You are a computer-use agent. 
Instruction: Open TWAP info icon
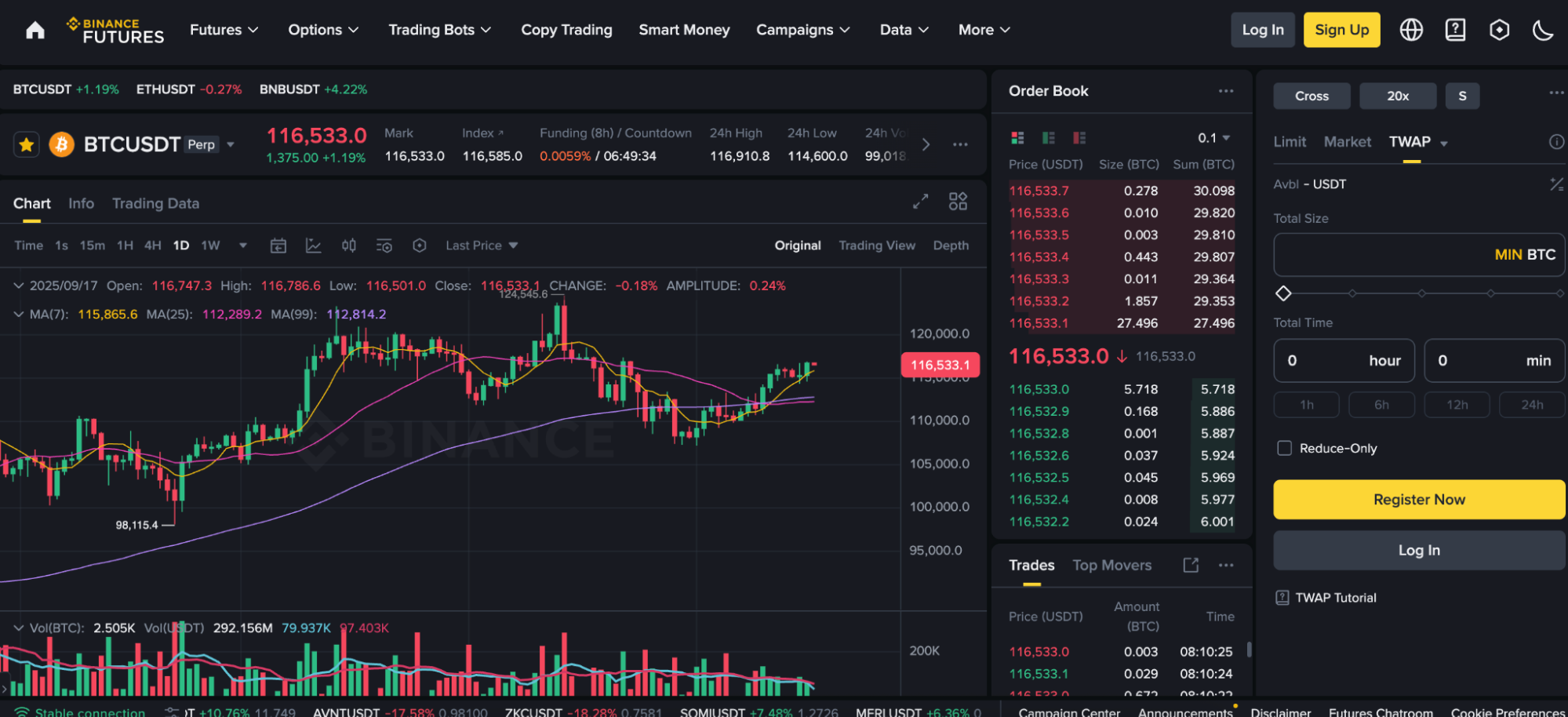pos(1556,142)
